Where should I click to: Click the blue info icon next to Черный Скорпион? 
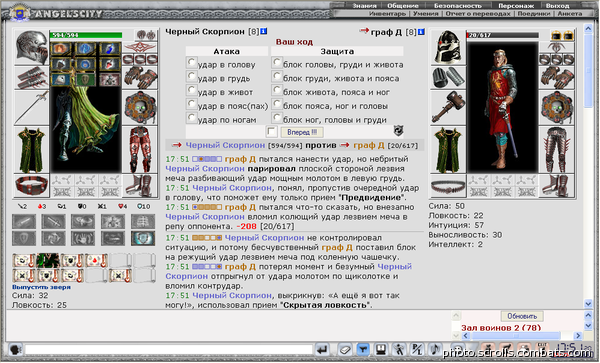point(264,31)
